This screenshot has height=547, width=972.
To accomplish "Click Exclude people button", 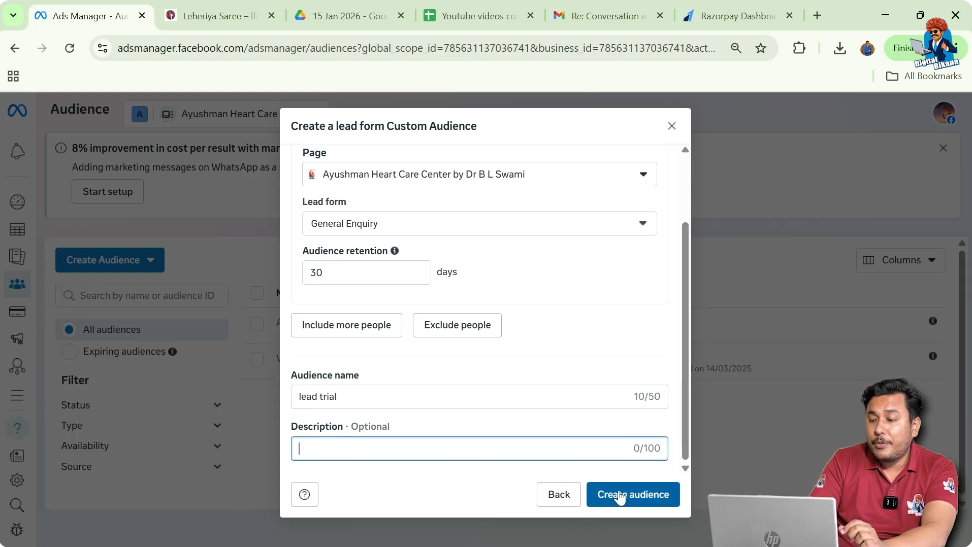I will [x=457, y=325].
